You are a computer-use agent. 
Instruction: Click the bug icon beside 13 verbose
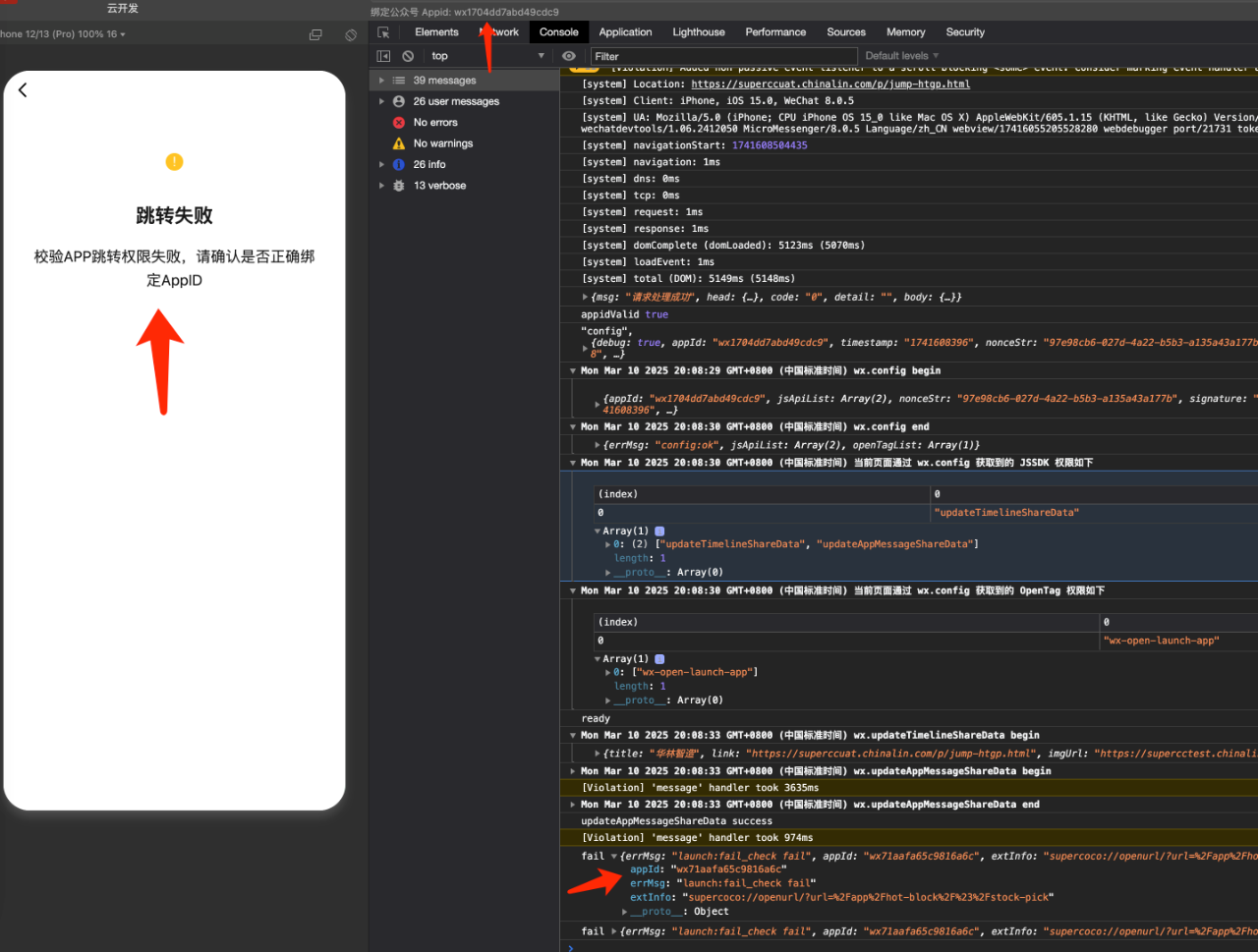[399, 186]
